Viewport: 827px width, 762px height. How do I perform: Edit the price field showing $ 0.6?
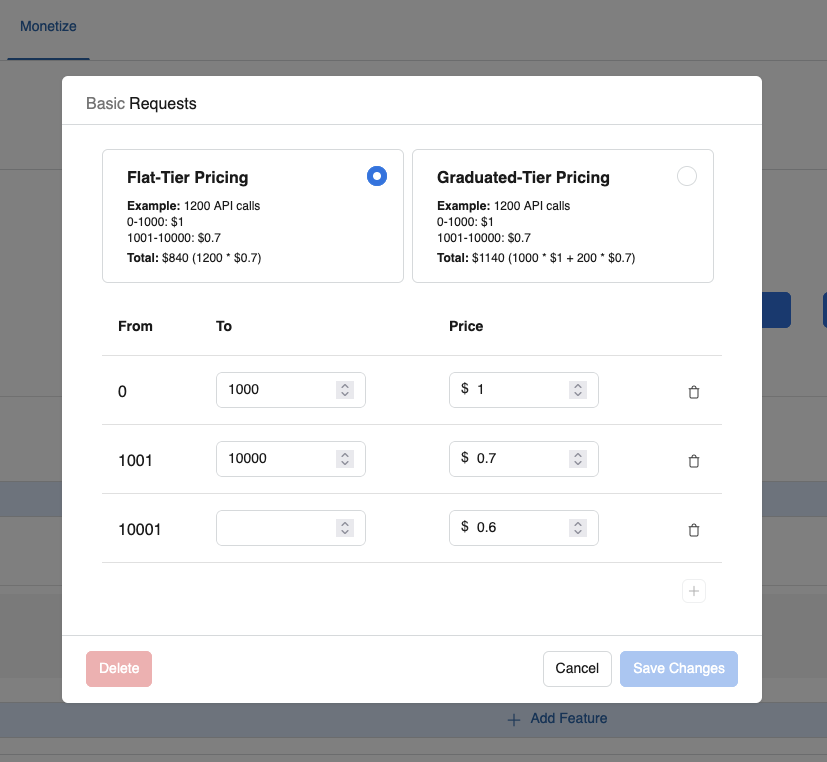point(524,528)
